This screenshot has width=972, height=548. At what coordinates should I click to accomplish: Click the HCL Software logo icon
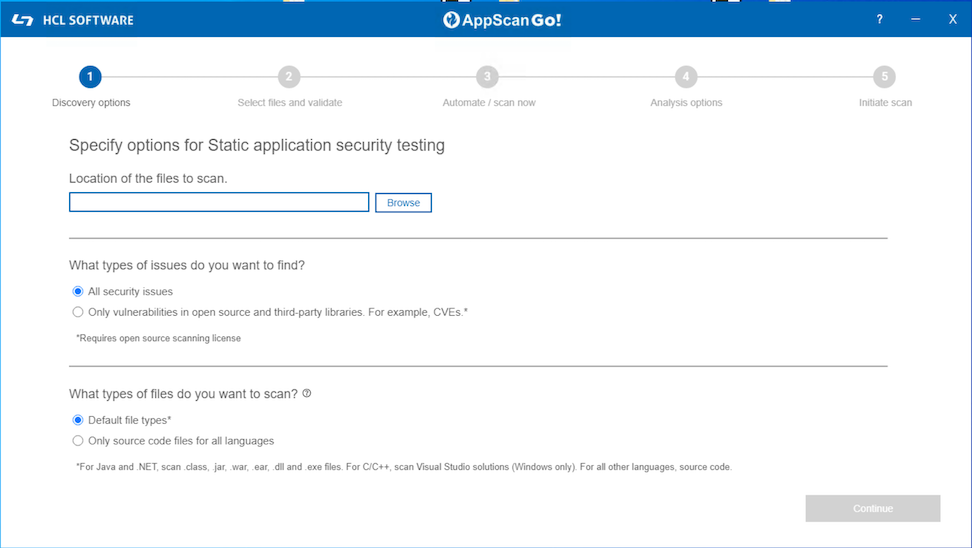click(x=22, y=20)
